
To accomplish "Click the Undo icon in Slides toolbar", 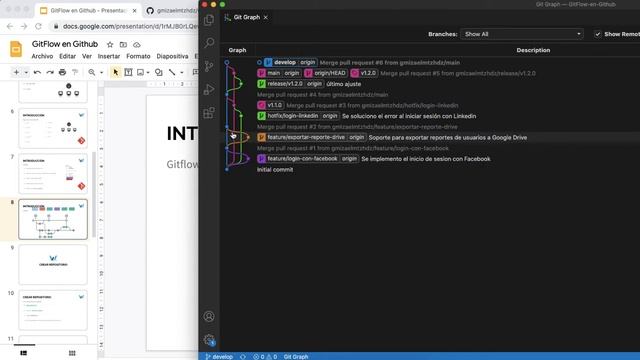I will click(x=37, y=72).
